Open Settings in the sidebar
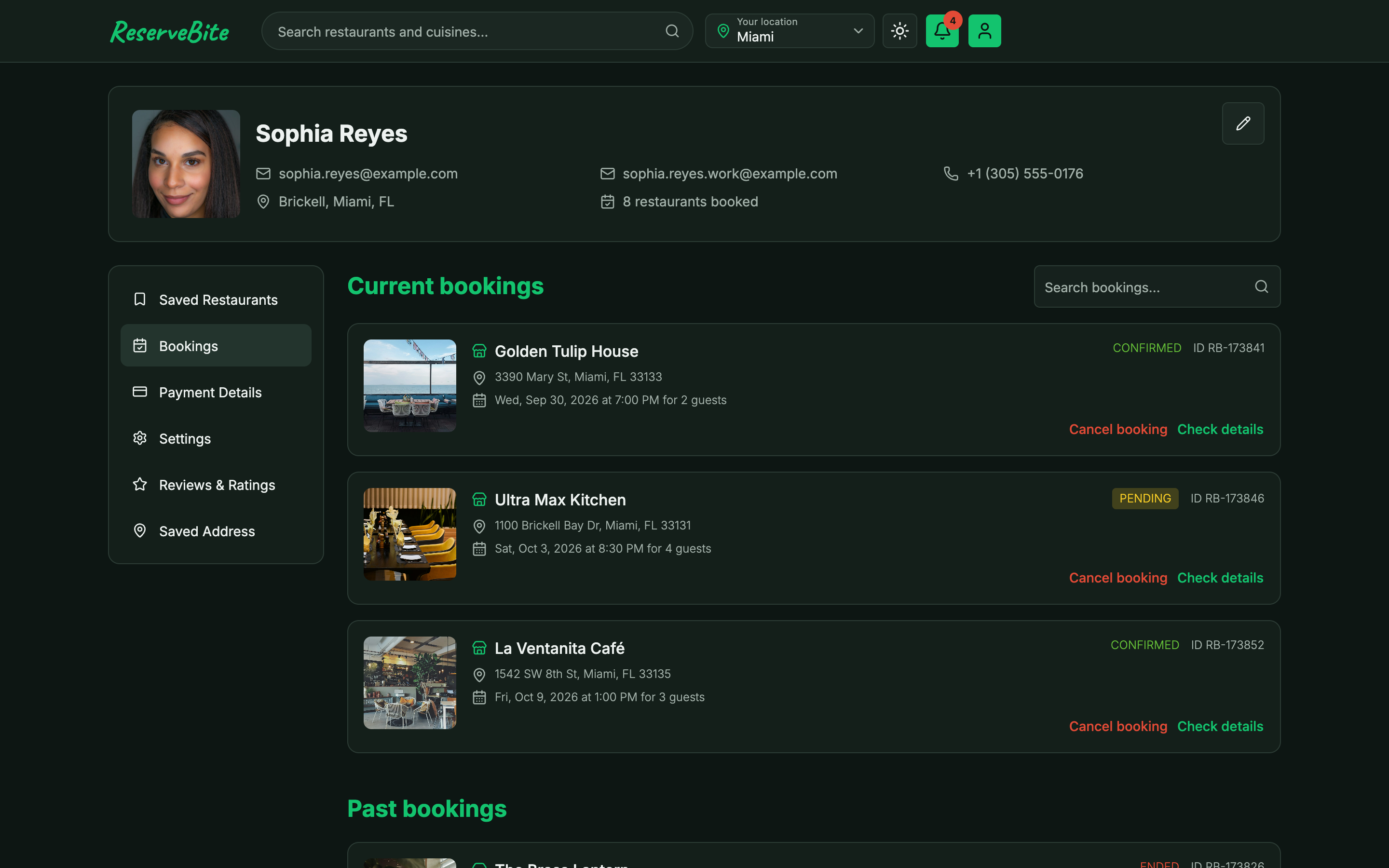Screen dimensions: 1389x868 [216, 439]
